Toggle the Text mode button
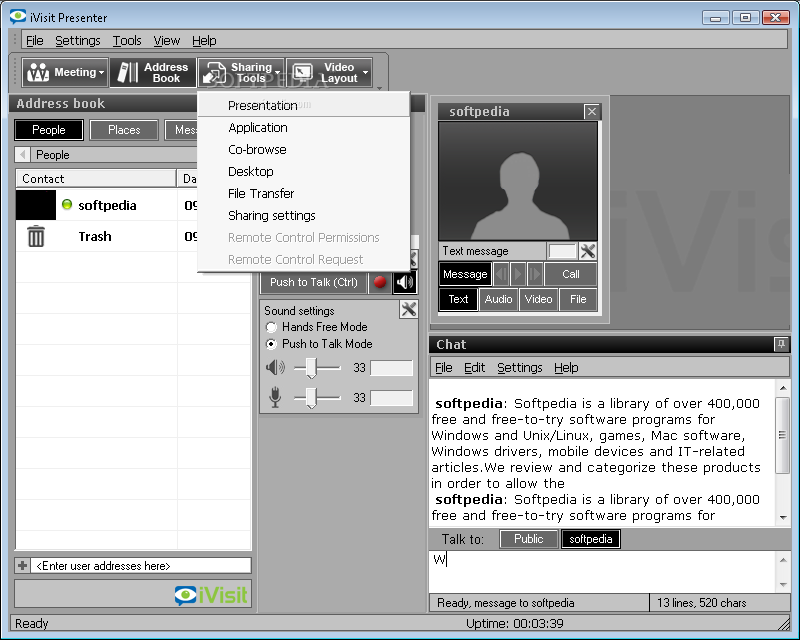Image resolution: width=800 pixels, height=640 pixels. pyautogui.click(x=458, y=299)
